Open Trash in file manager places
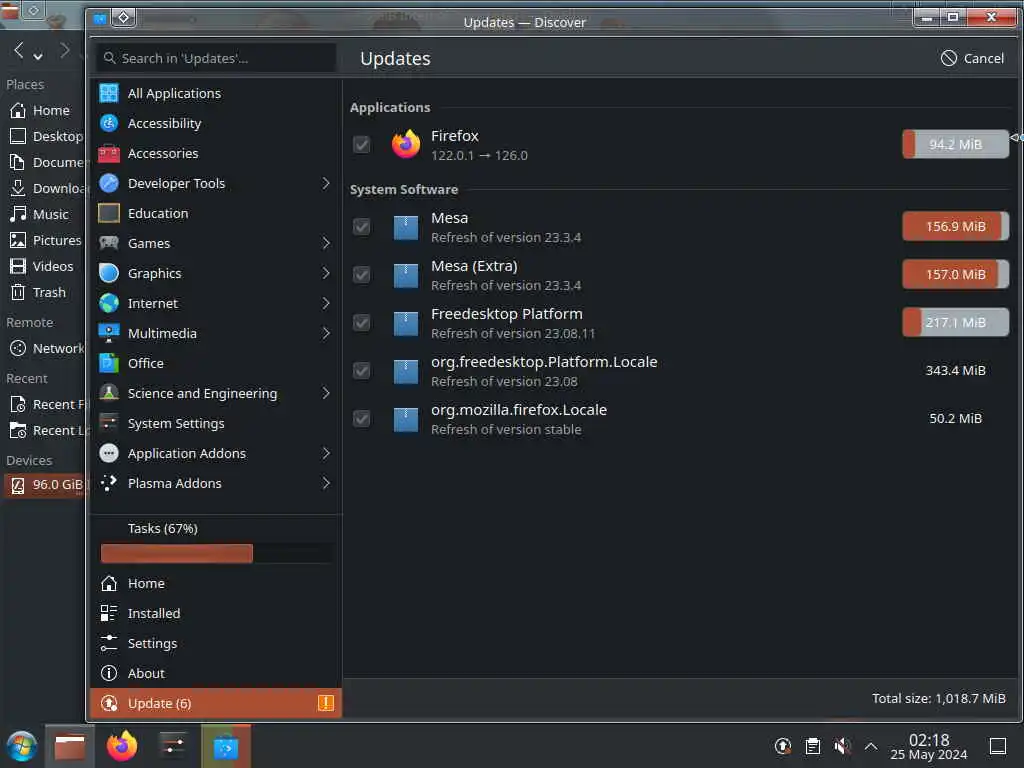This screenshot has height=768, width=1024. pyautogui.click(x=43, y=293)
